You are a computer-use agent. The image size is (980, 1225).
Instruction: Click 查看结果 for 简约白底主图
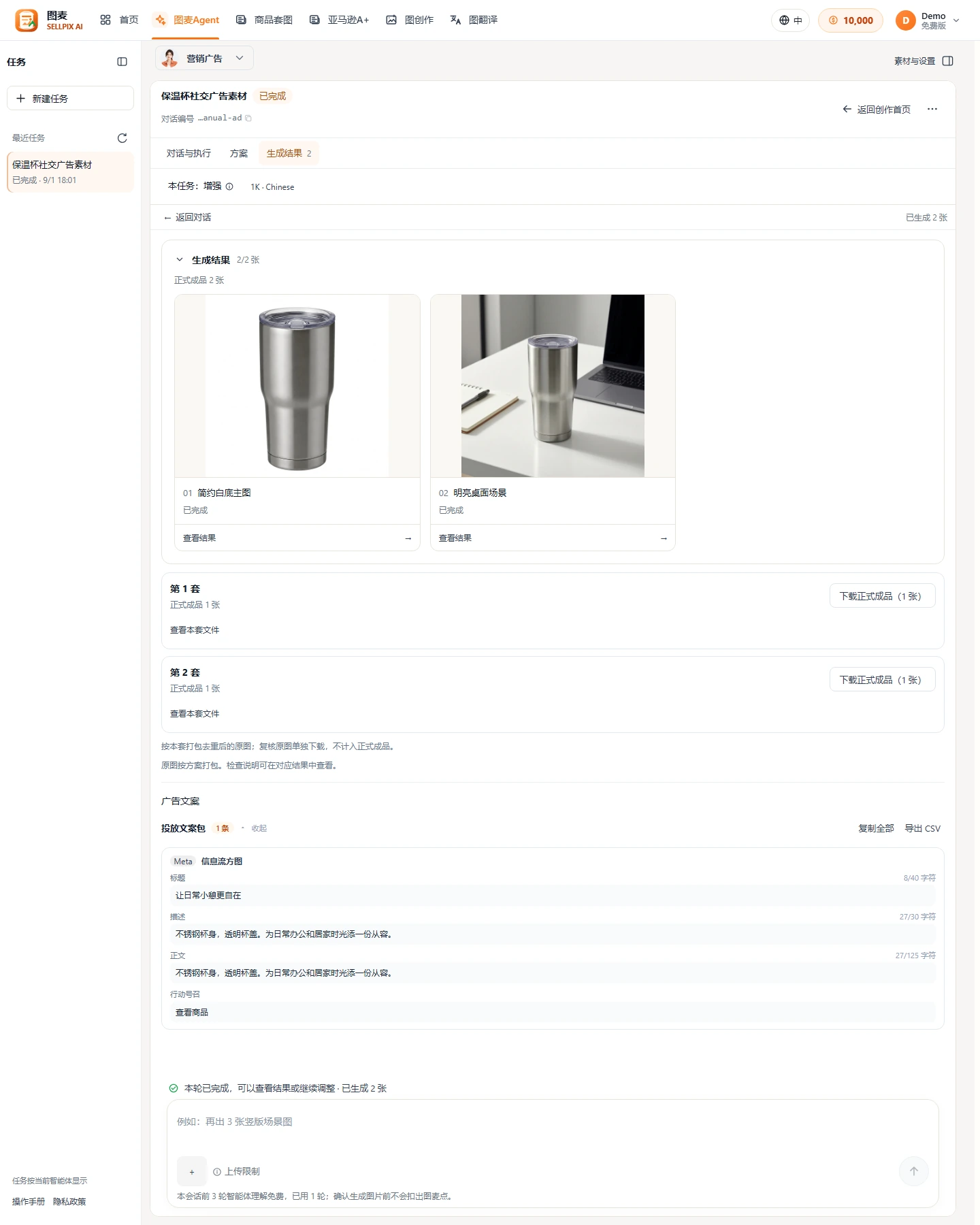point(297,538)
